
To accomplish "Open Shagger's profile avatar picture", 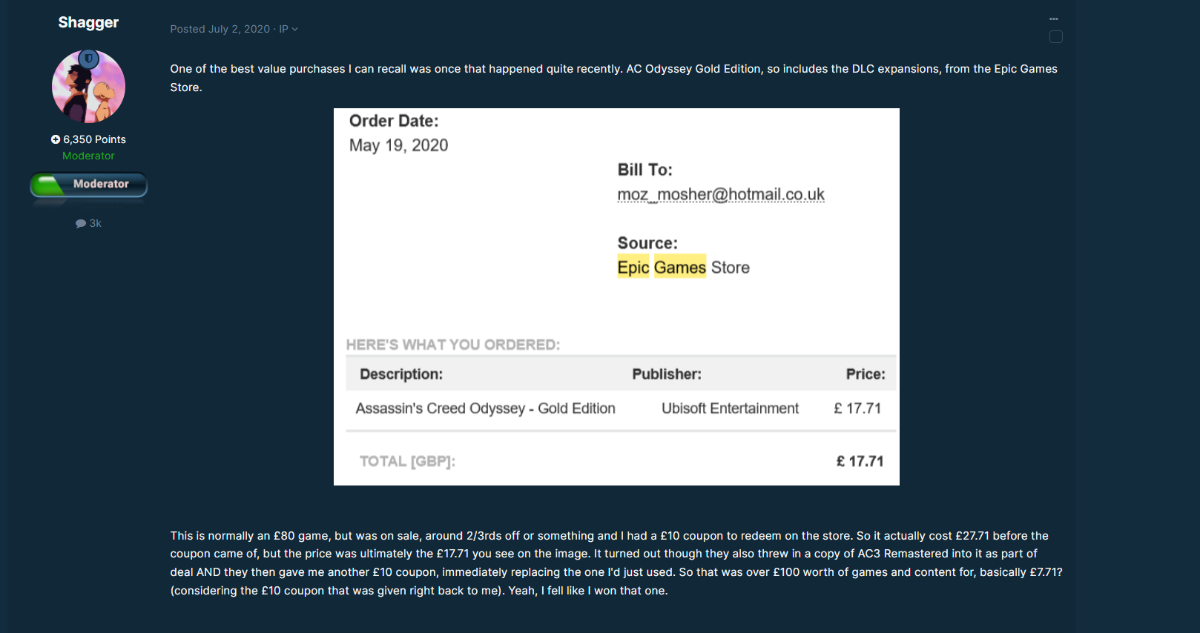I will [88, 87].
